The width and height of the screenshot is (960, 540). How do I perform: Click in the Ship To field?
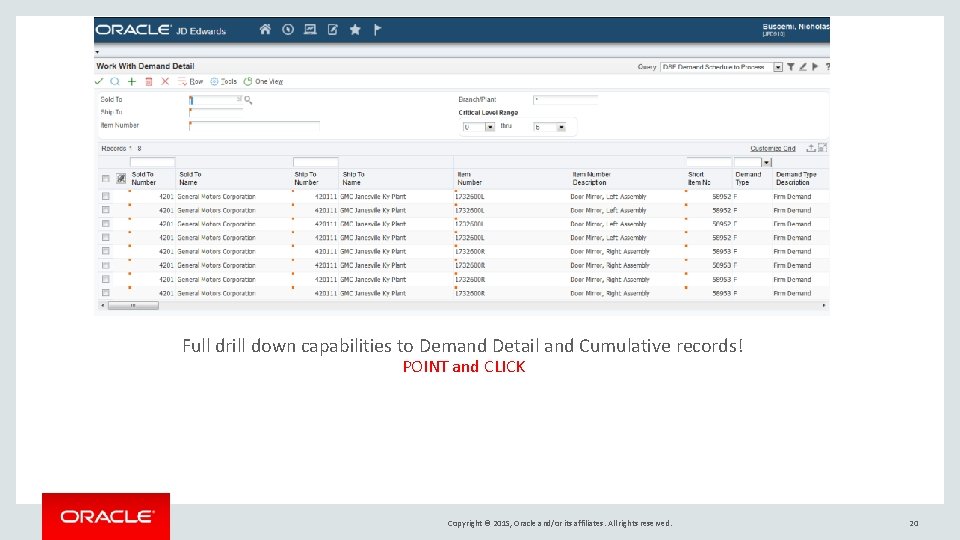tap(216, 112)
